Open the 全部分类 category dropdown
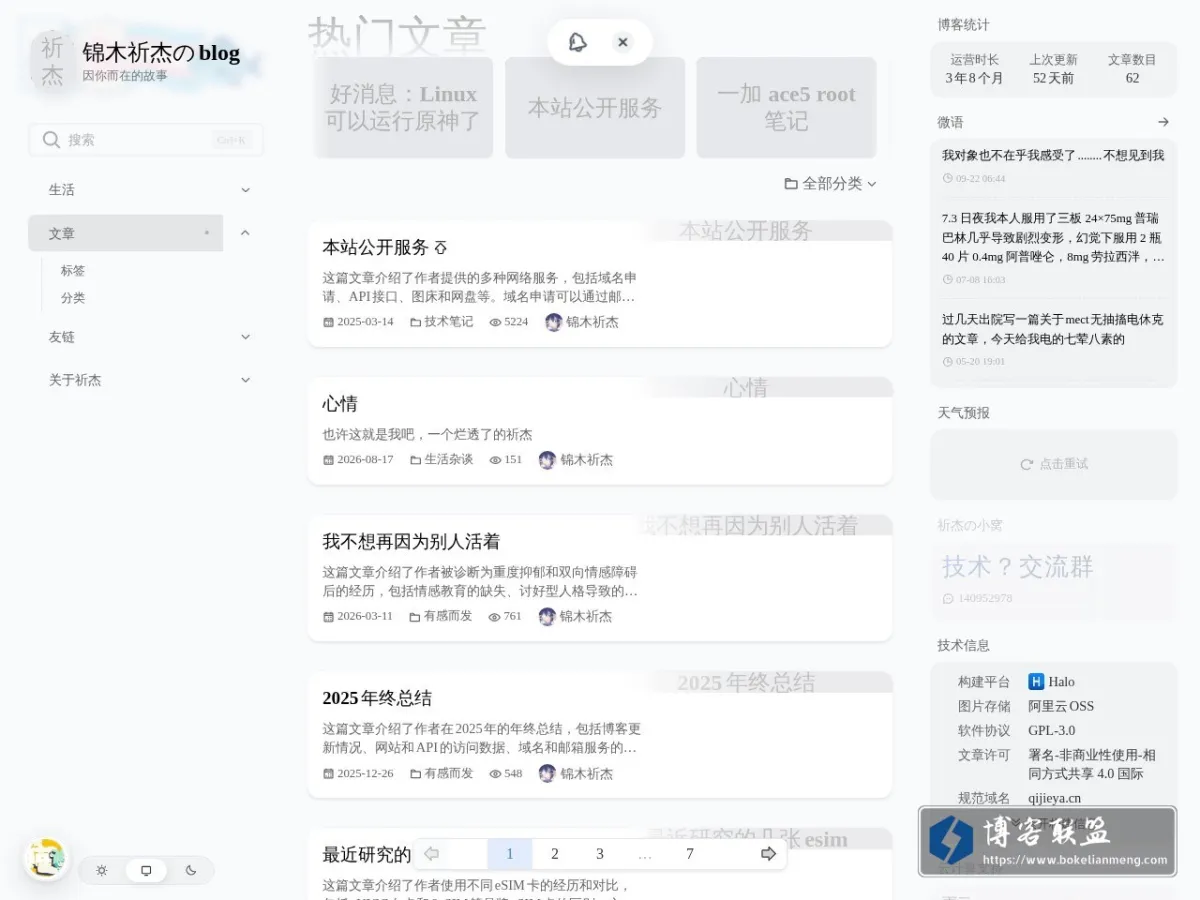Image resolution: width=1200 pixels, height=900 pixels. [x=831, y=184]
